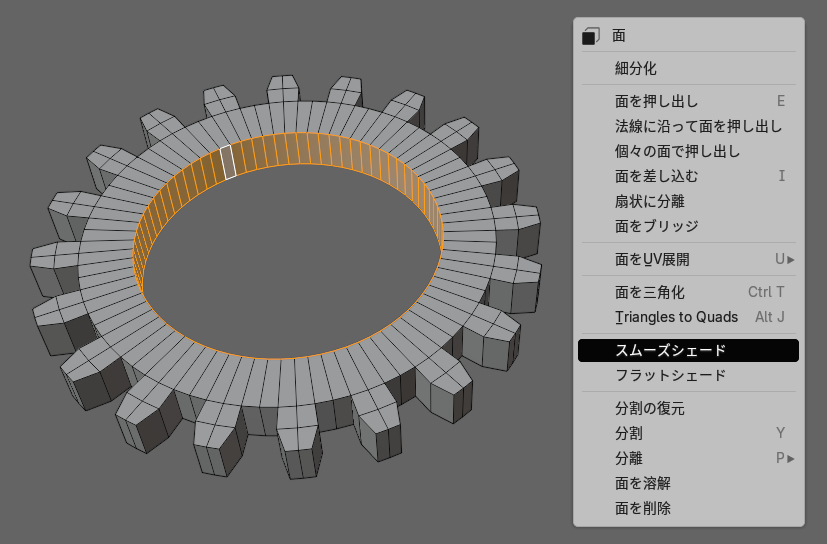Choose Triangles to Quads
Screen dimensions: 827x544
(688, 317)
